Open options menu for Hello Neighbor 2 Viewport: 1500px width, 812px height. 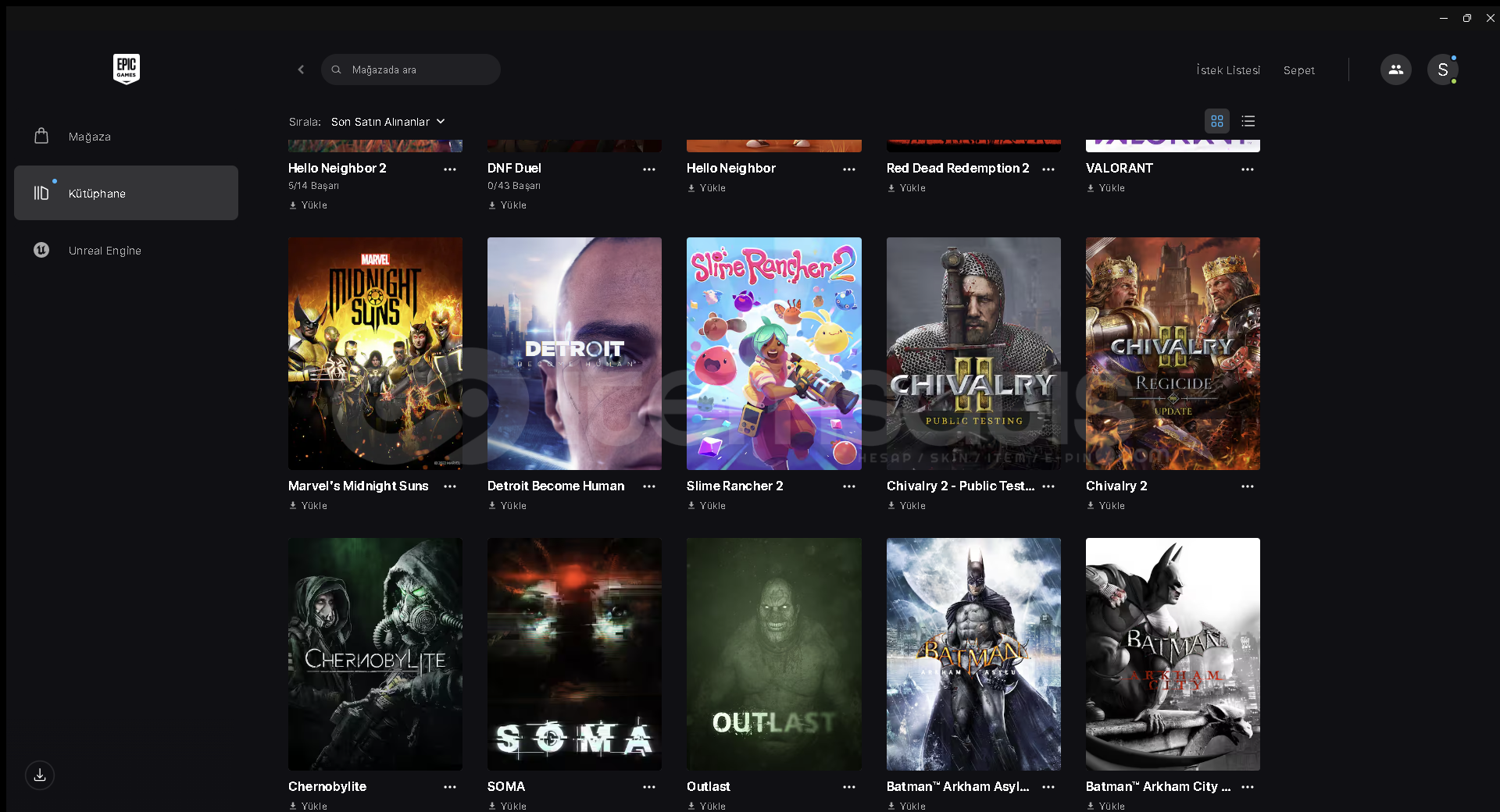(450, 169)
